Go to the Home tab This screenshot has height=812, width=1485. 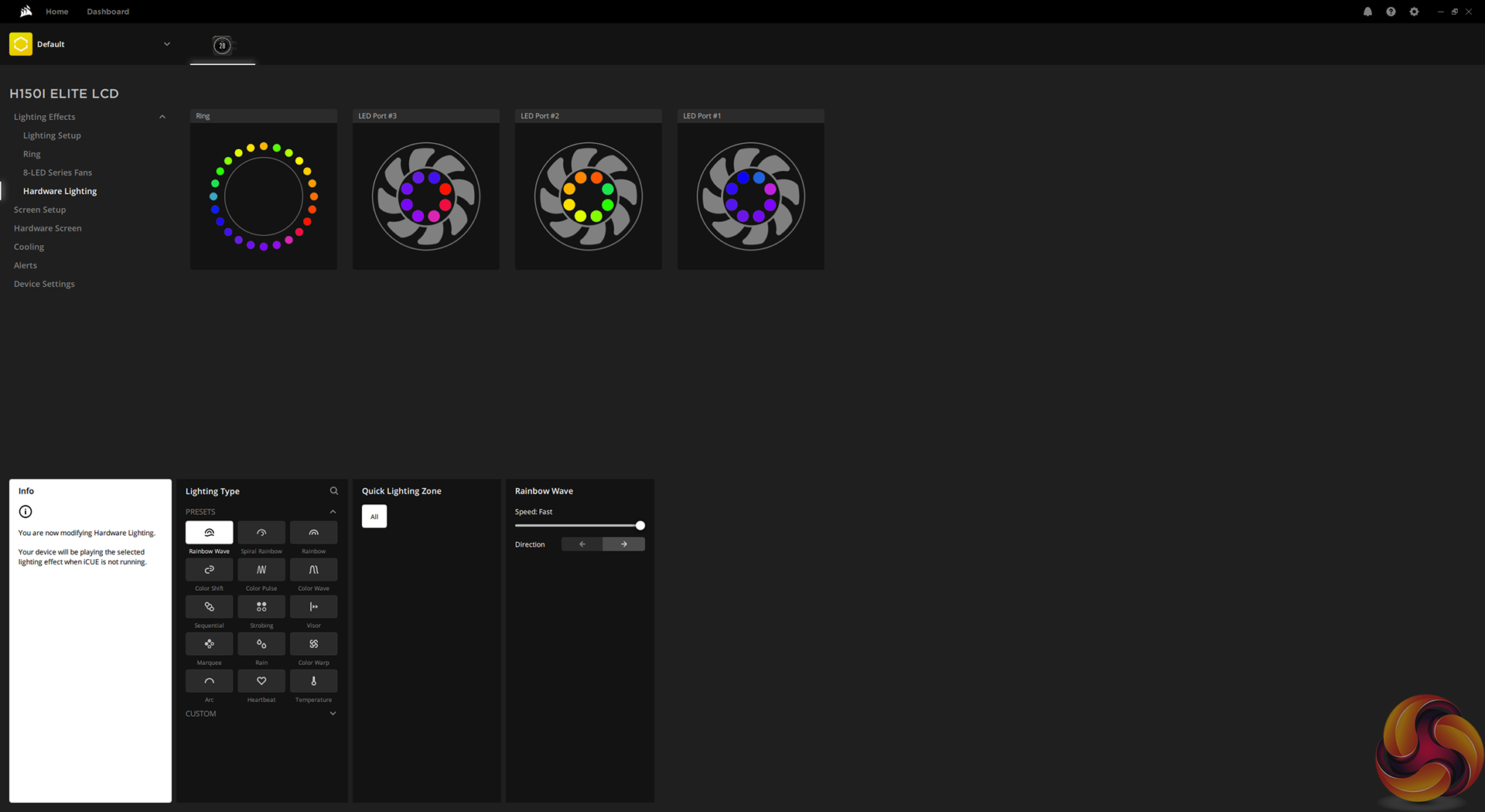click(57, 12)
